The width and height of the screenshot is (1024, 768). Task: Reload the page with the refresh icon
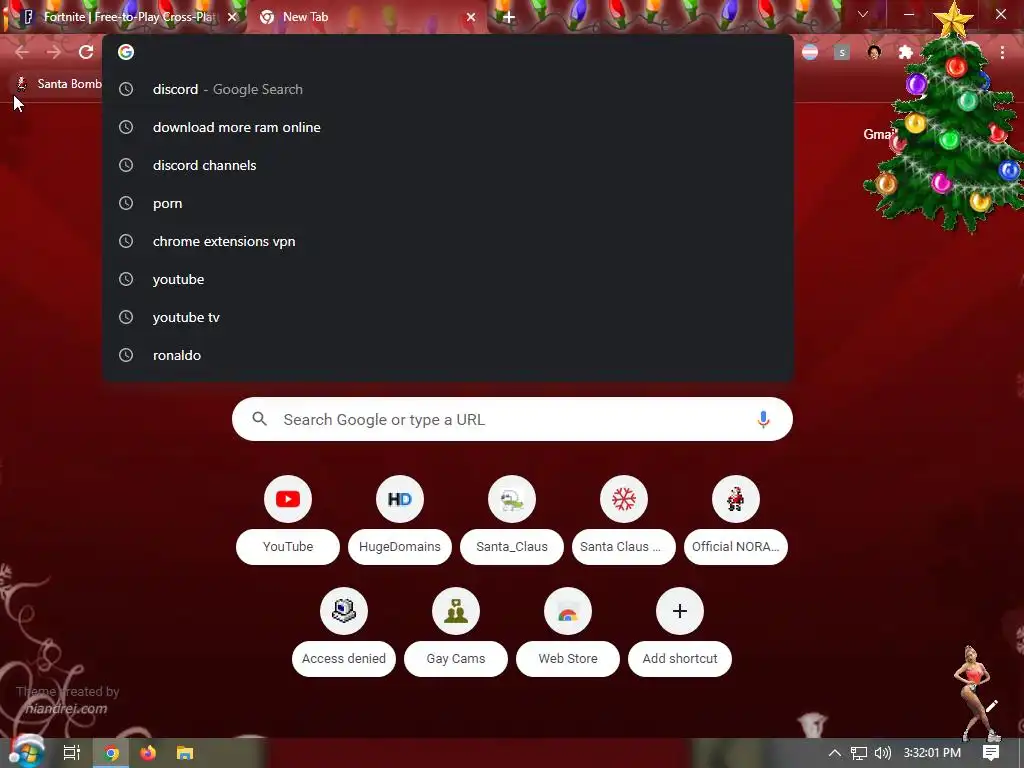86,52
